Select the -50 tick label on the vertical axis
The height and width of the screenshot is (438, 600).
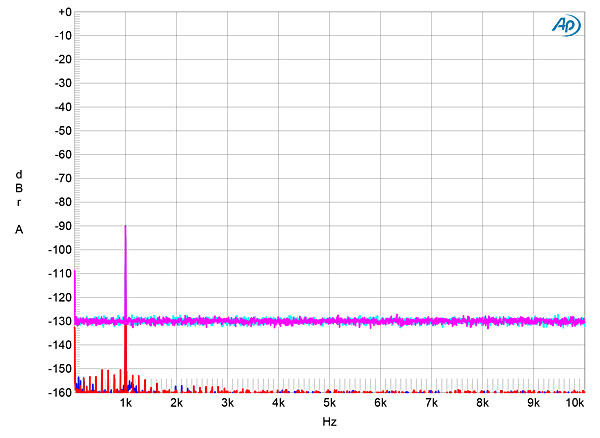(59, 131)
